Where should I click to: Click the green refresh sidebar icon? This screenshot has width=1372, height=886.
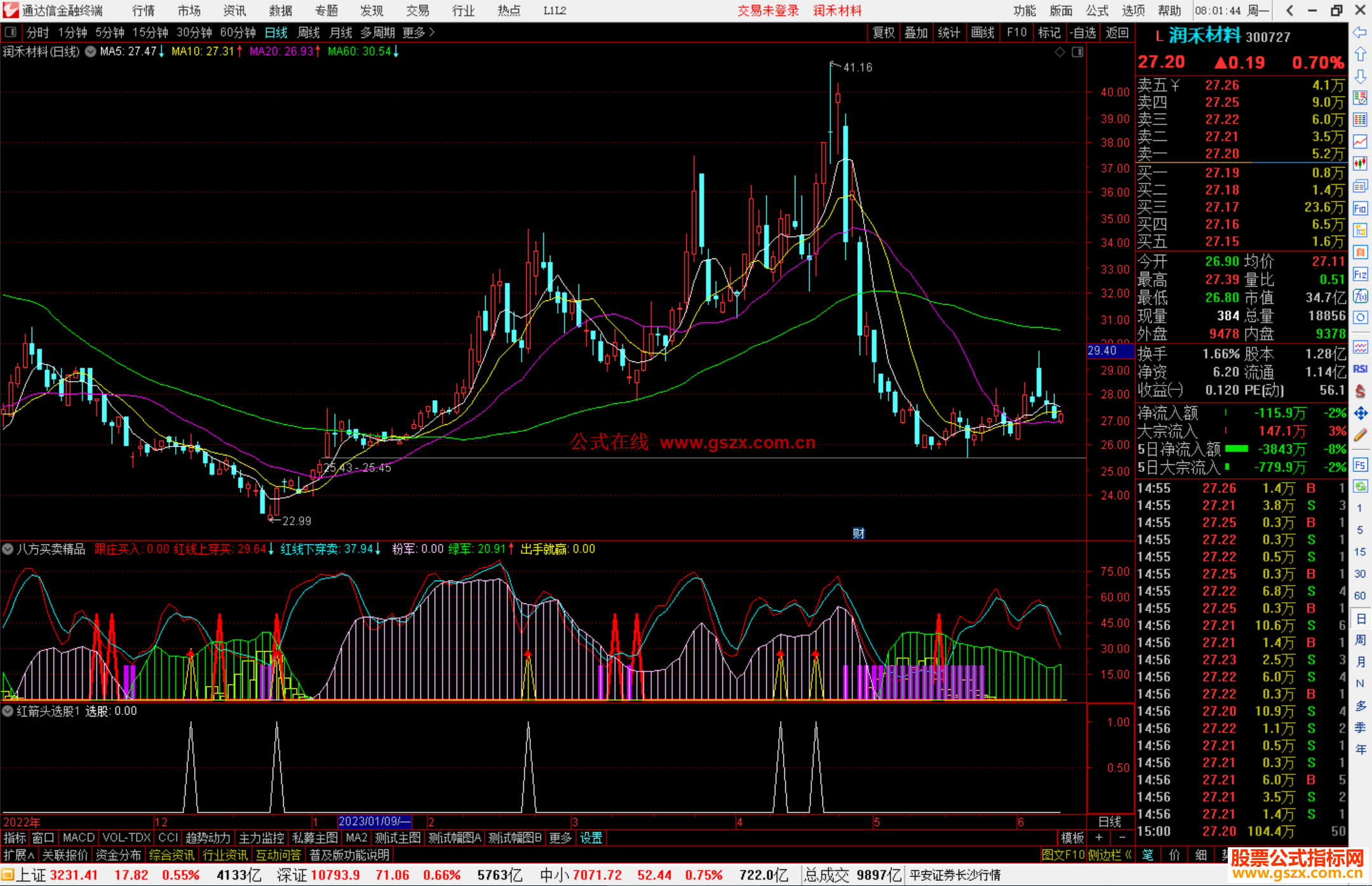(1360, 487)
